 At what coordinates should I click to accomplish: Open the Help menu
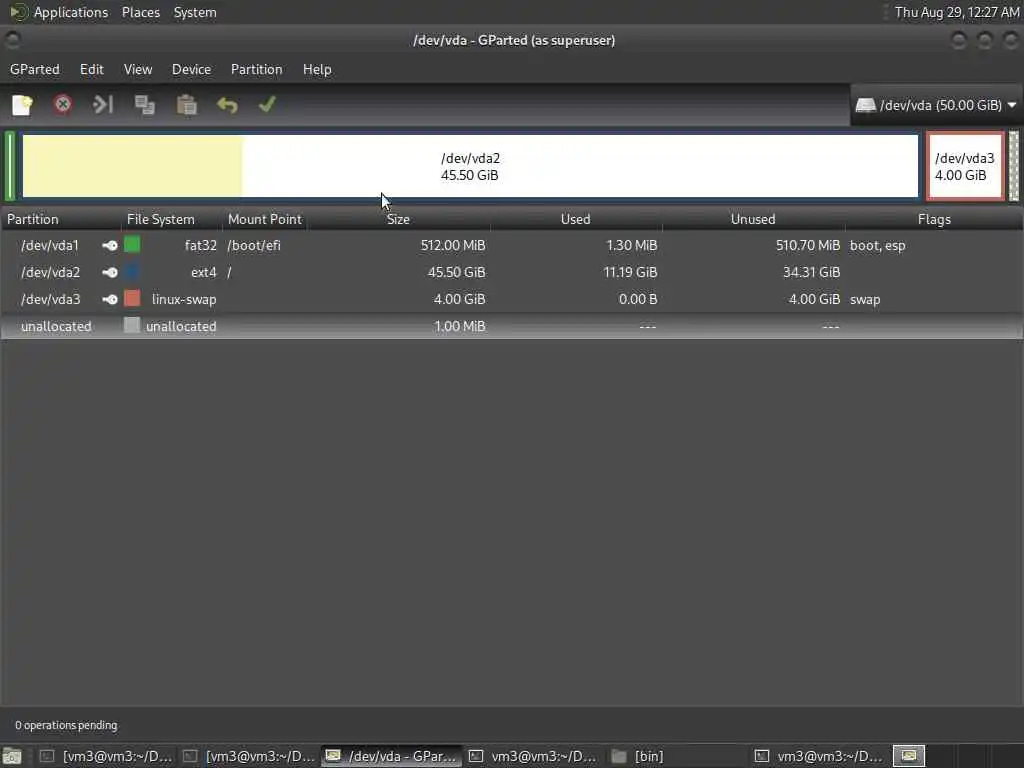coord(317,69)
